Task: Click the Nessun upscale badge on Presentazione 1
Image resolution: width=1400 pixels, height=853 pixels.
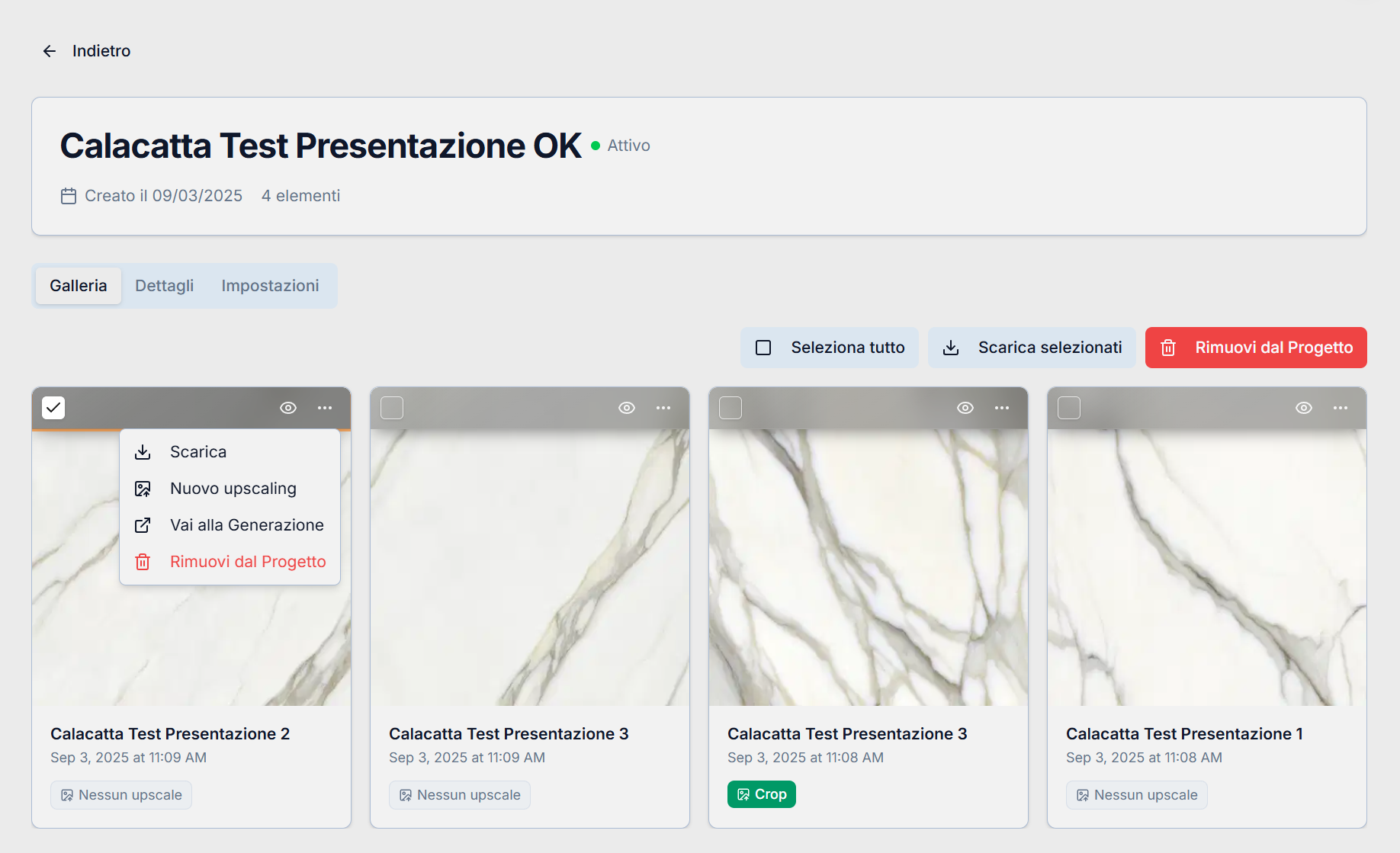Action: point(1136,795)
